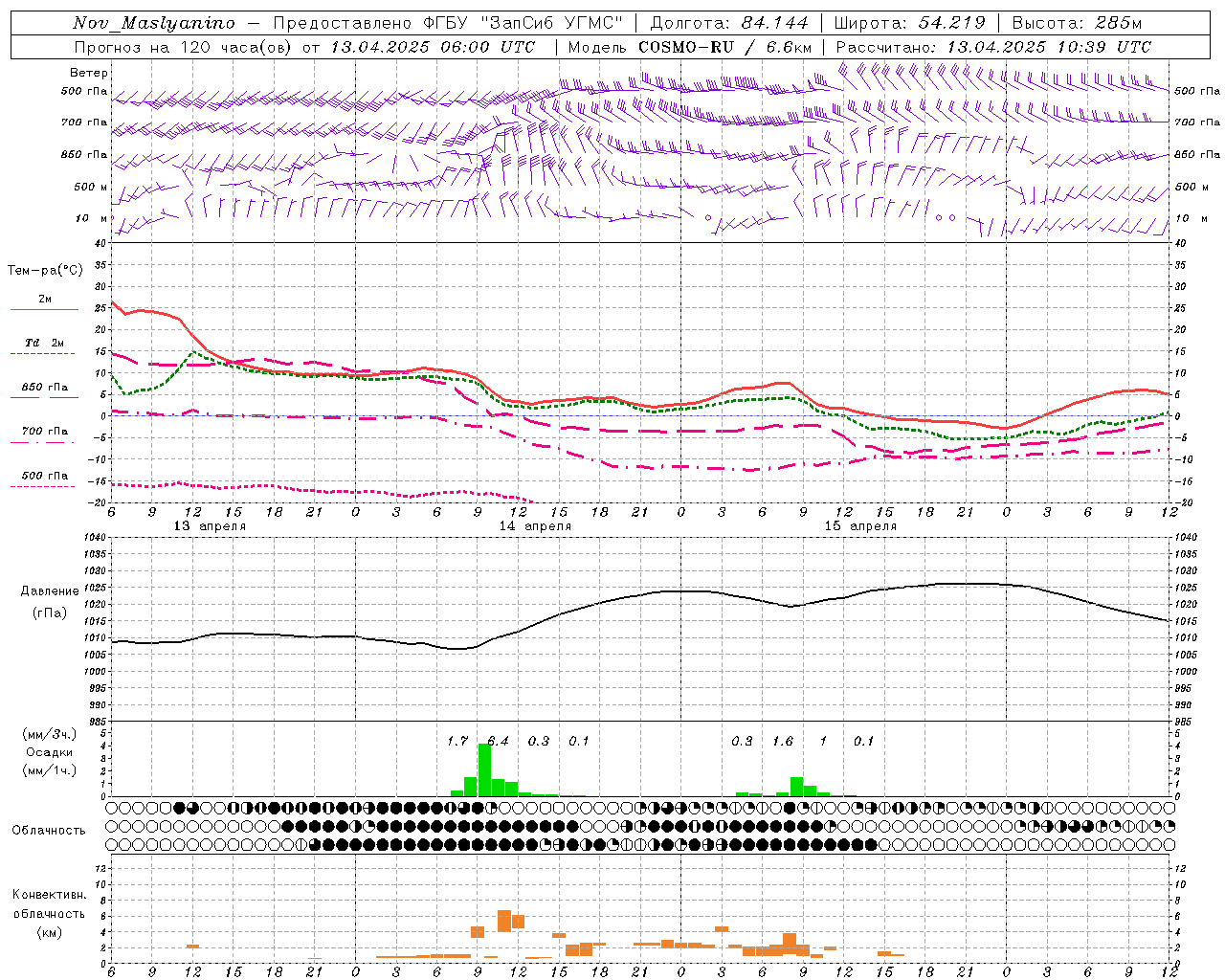Click the 'Конвективн.' convective cloud label
This screenshot has height=980, width=1225.
point(49,895)
